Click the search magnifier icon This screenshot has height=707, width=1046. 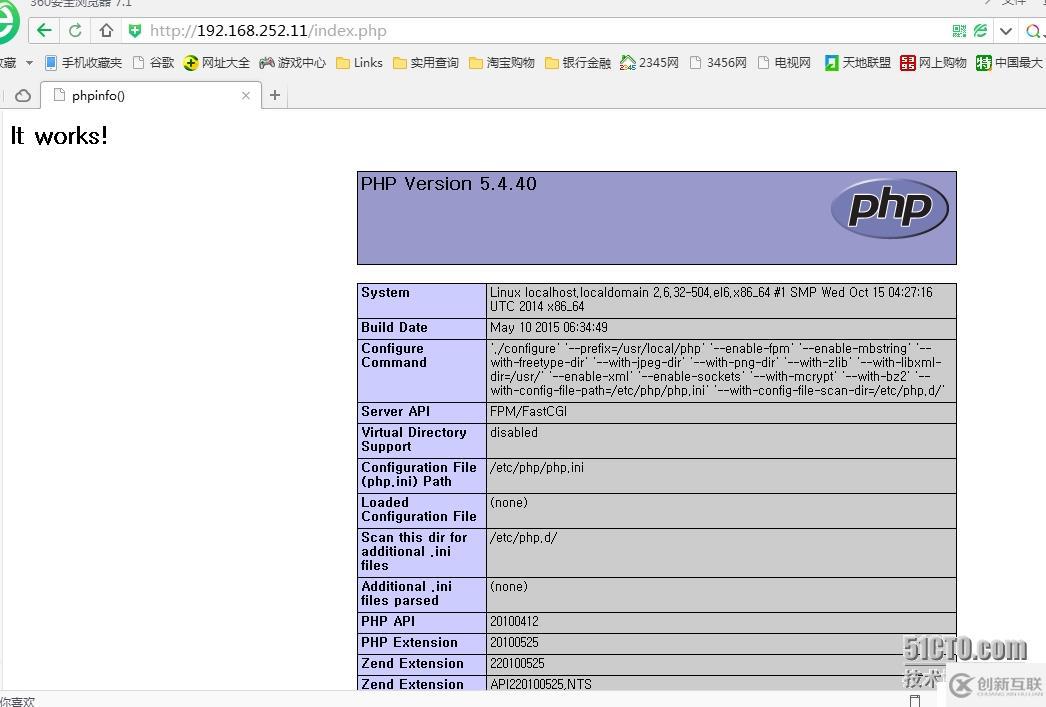pos(1033,31)
